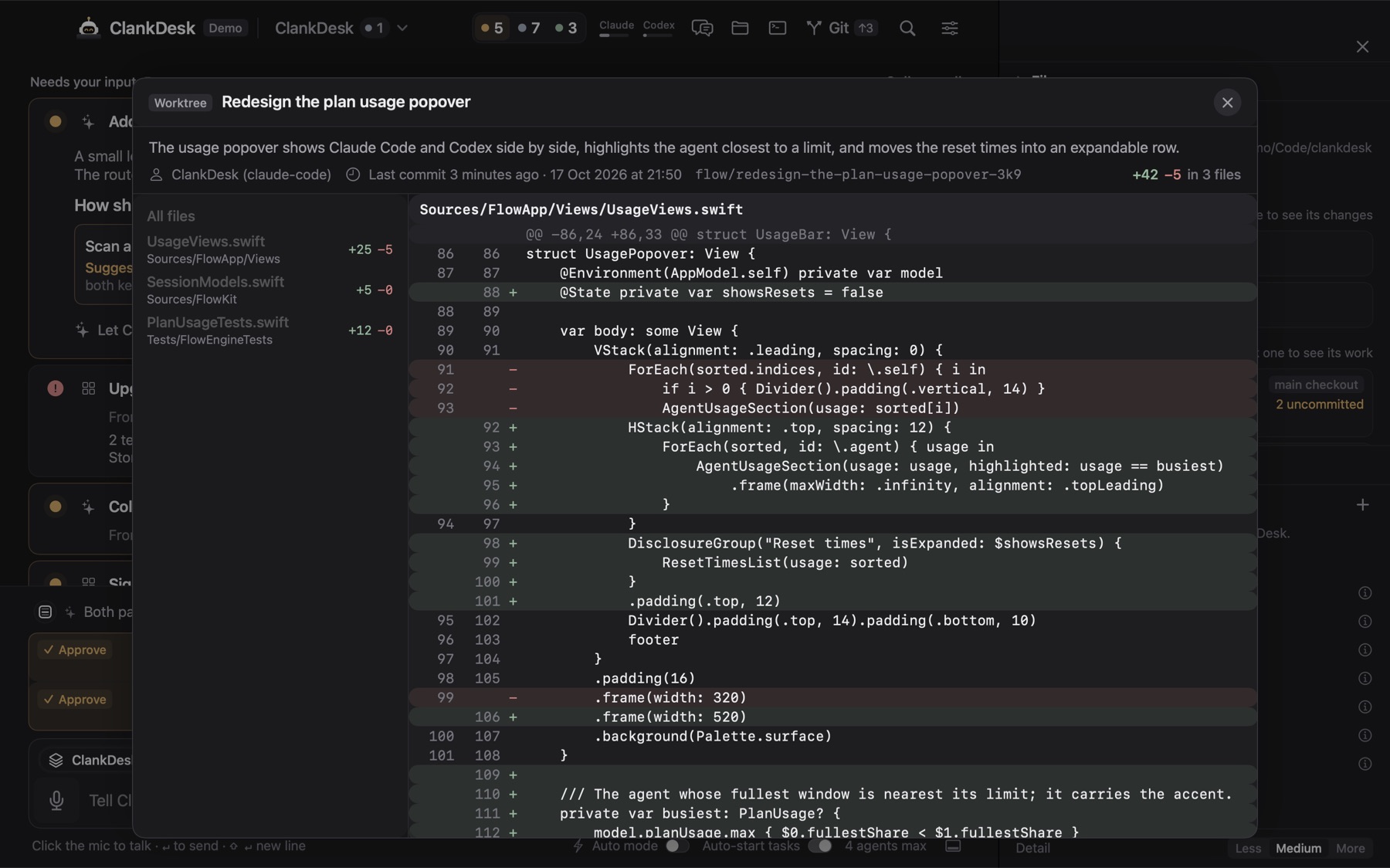The width and height of the screenshot is (1390, 868).
Task: Close the right side panel with X
Action: (x=1362, y=47)
